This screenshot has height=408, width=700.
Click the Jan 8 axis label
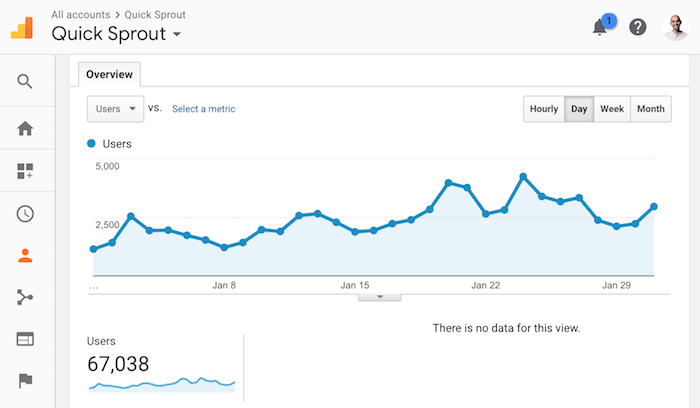(x=224, y=285)
